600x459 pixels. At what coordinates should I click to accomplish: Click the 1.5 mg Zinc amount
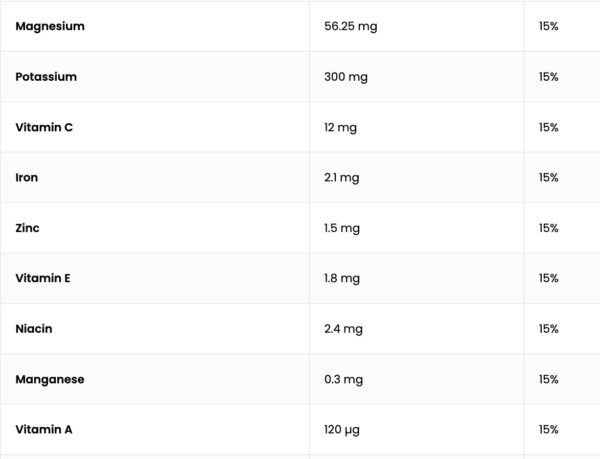tap(342, 228)
